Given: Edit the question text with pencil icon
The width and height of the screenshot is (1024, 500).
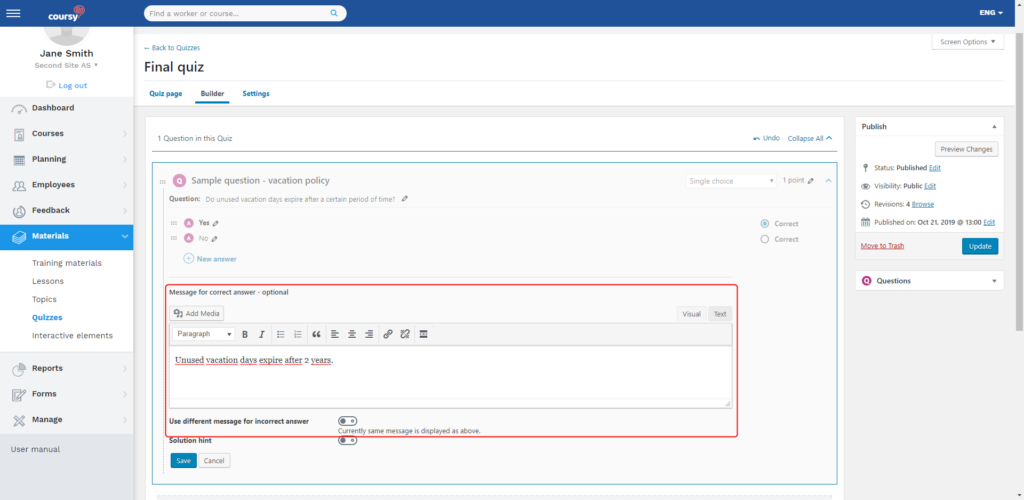Looking at the screenshot, I should [x=405, y=199].
